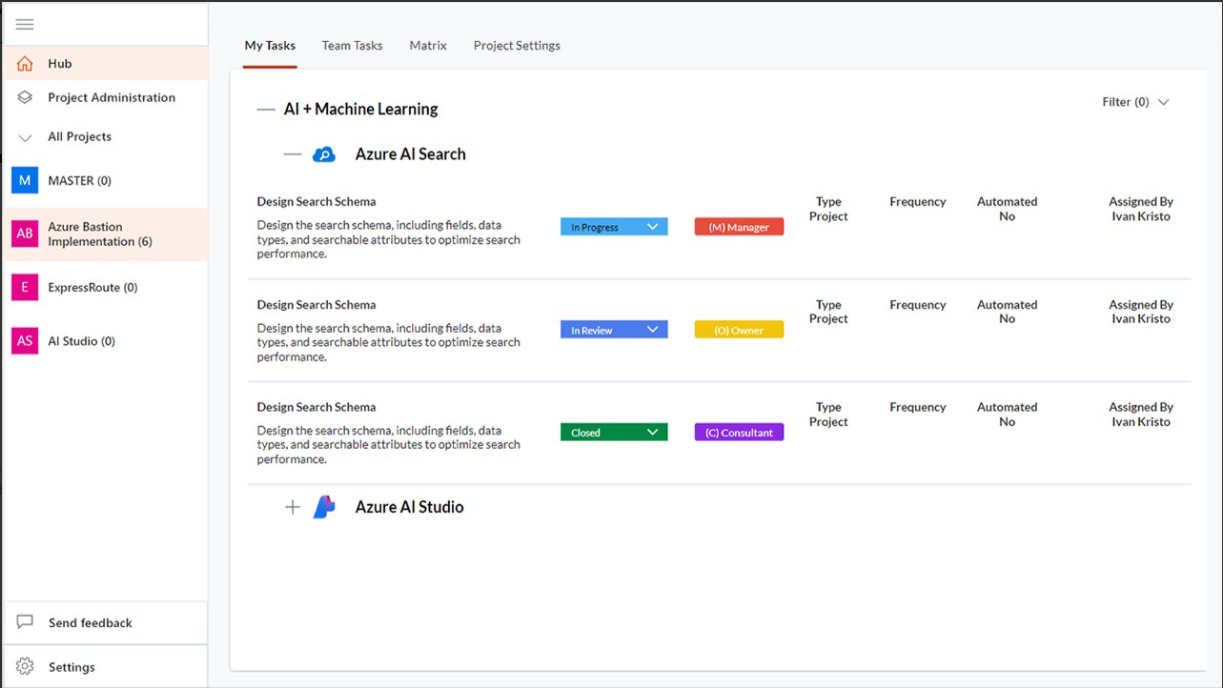Click Frequency label in the Manager row
Viewport: 1223px width, 688px height.
click(918, 201)
